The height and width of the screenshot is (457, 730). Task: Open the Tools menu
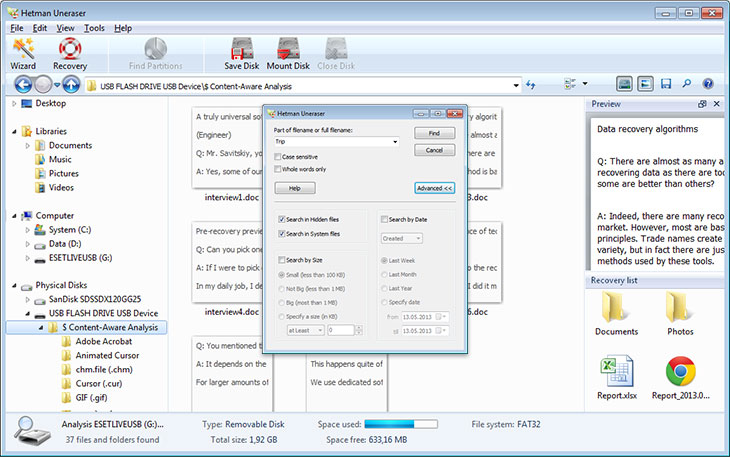94,28
